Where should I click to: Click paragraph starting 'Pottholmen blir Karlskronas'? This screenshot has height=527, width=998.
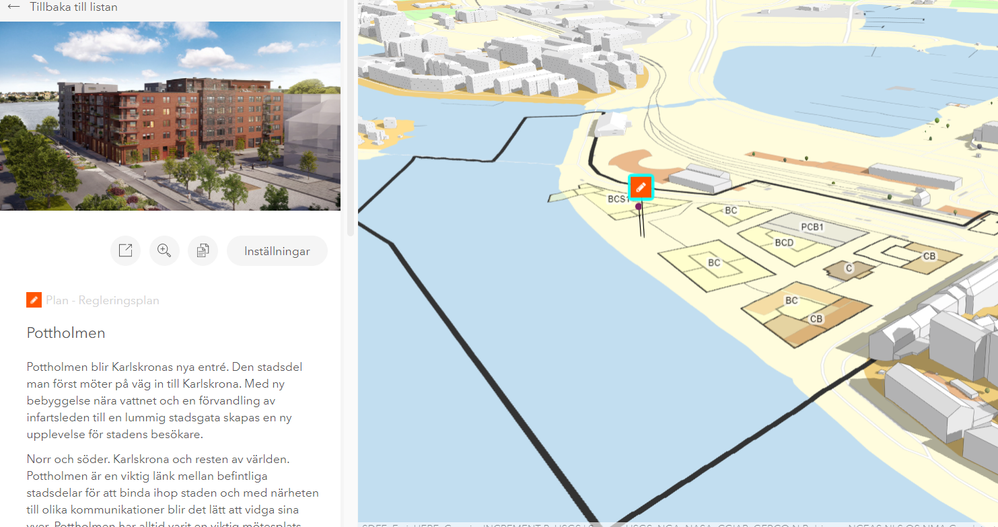[165, 400]
